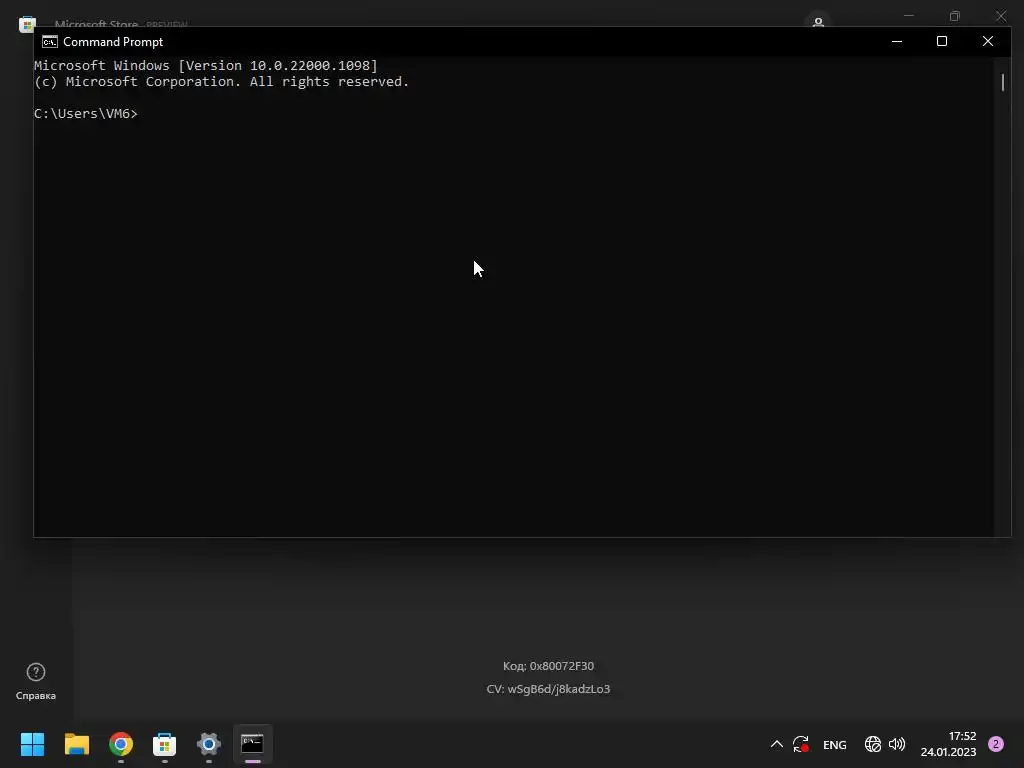This screenshot has width=1024, height=768.
Task: Click the Command Prompt taskbar icon
Action: pyautogui.click(x=253, y=744)
